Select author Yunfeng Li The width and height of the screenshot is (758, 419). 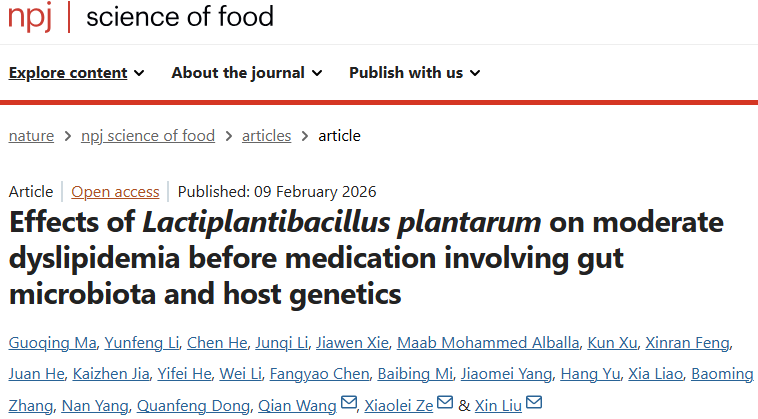(x=140, y=344)
